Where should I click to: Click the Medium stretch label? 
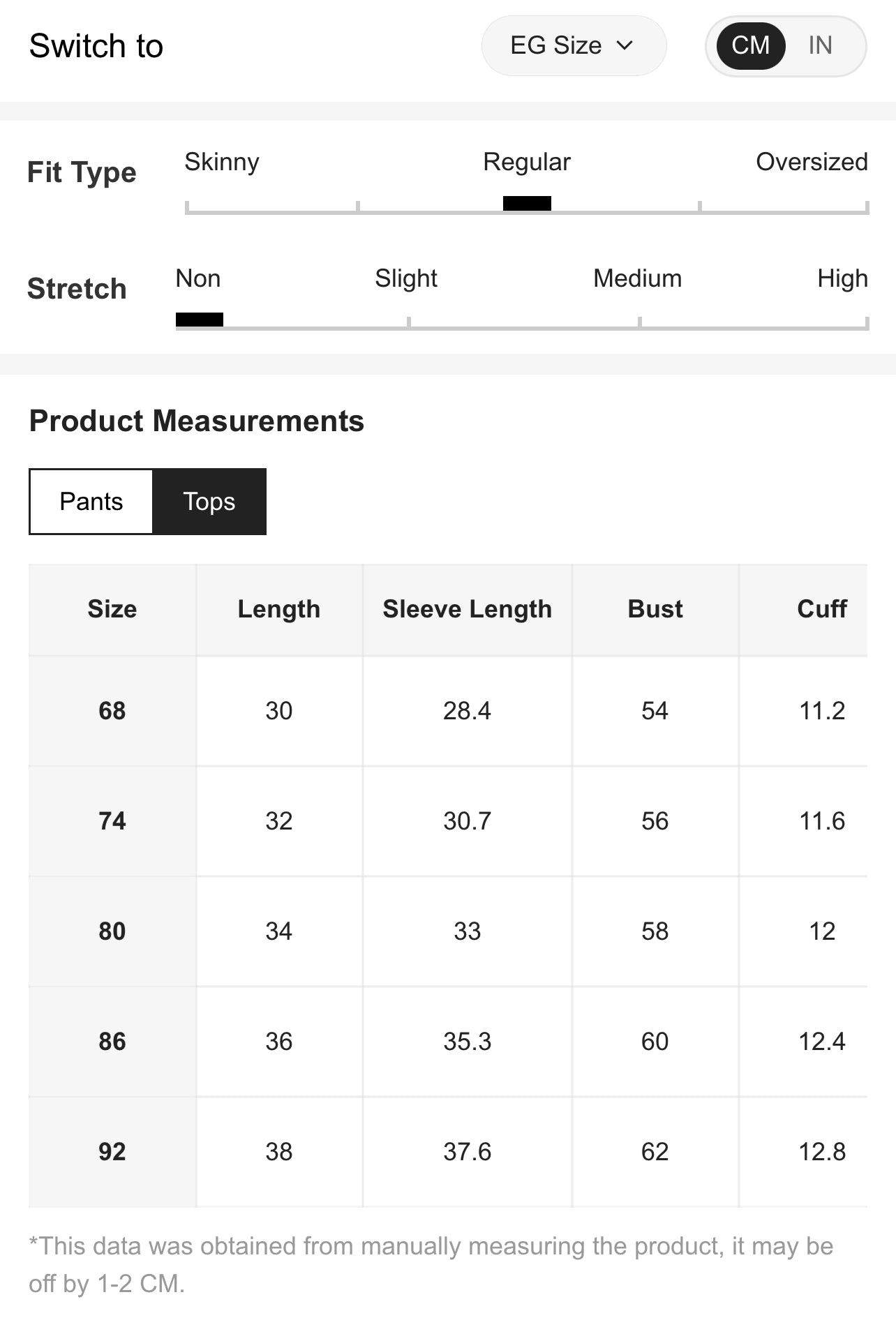coord(637,279)
